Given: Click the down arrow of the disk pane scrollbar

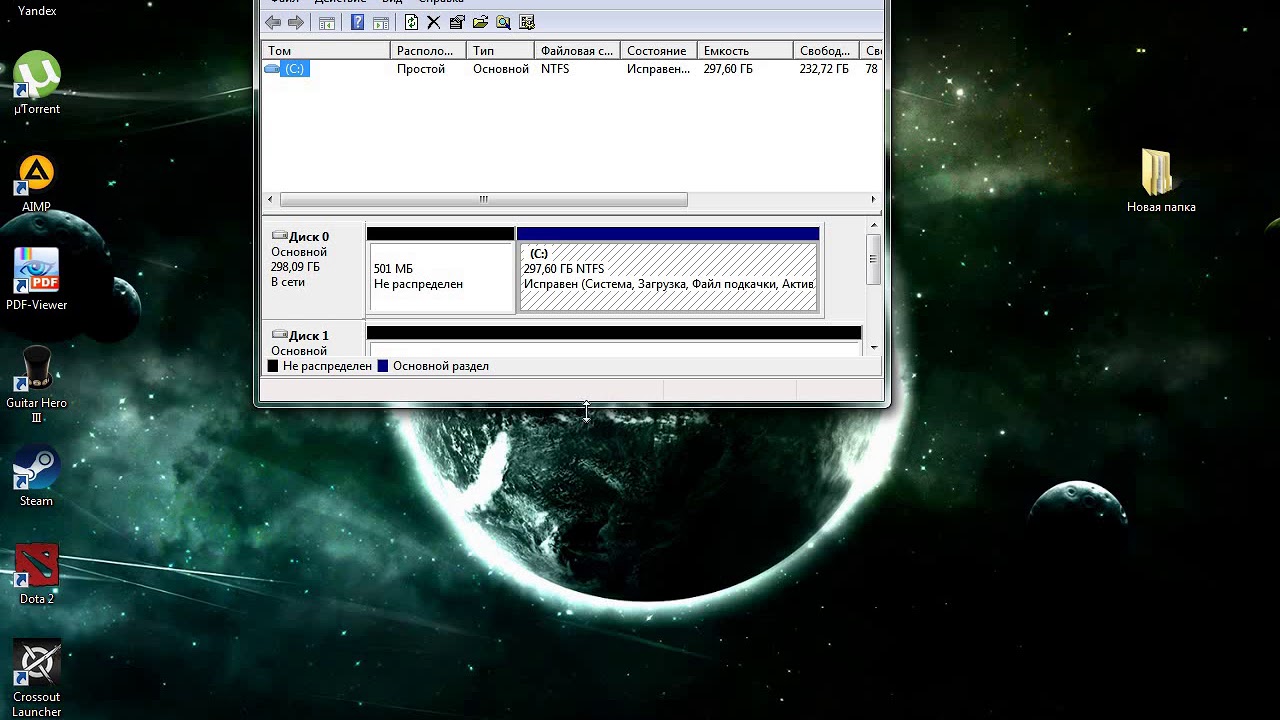Looking at the screenshot, I should (874, 347).
